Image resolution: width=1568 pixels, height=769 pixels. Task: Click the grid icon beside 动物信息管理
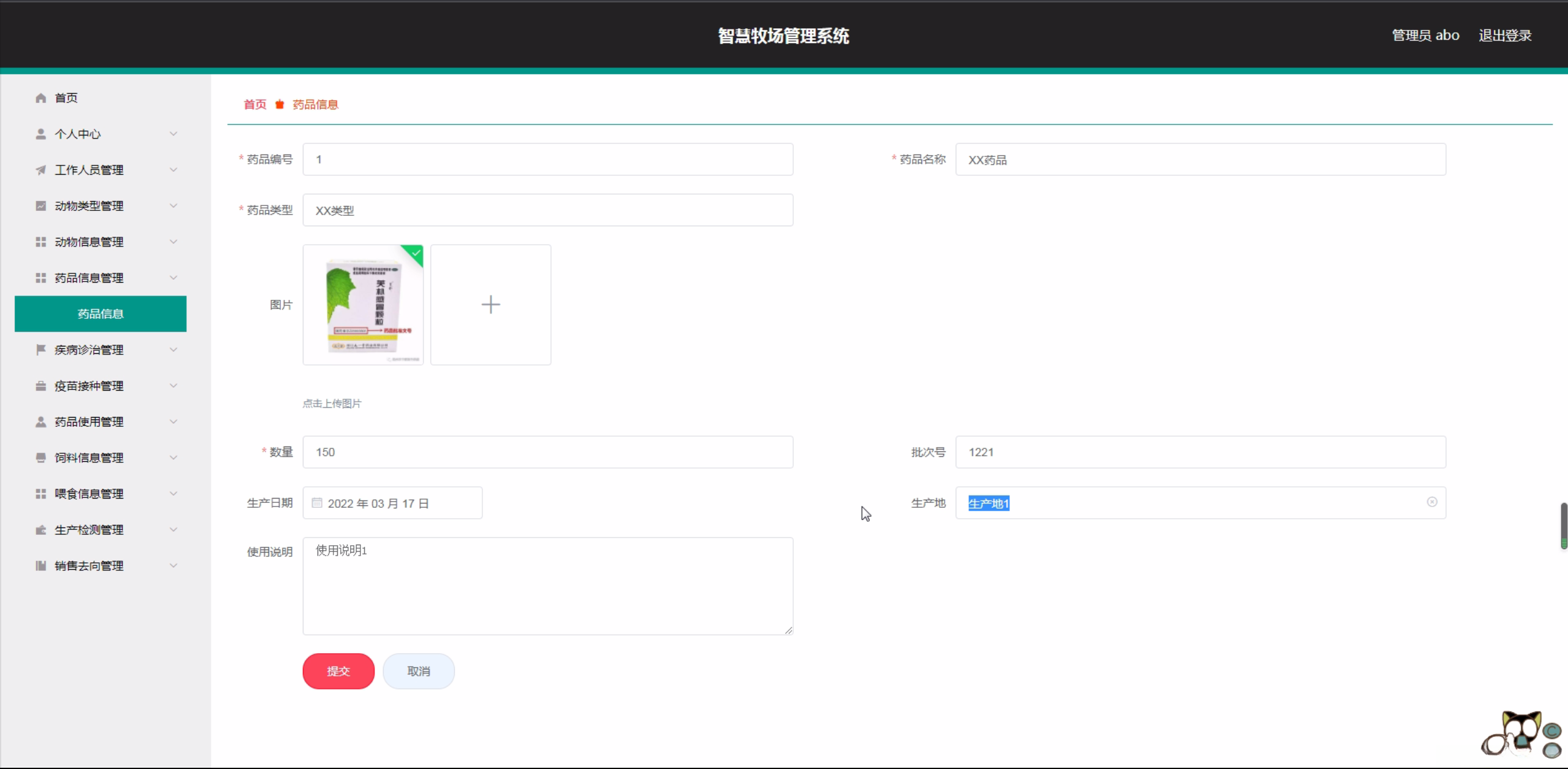(40, 242)
